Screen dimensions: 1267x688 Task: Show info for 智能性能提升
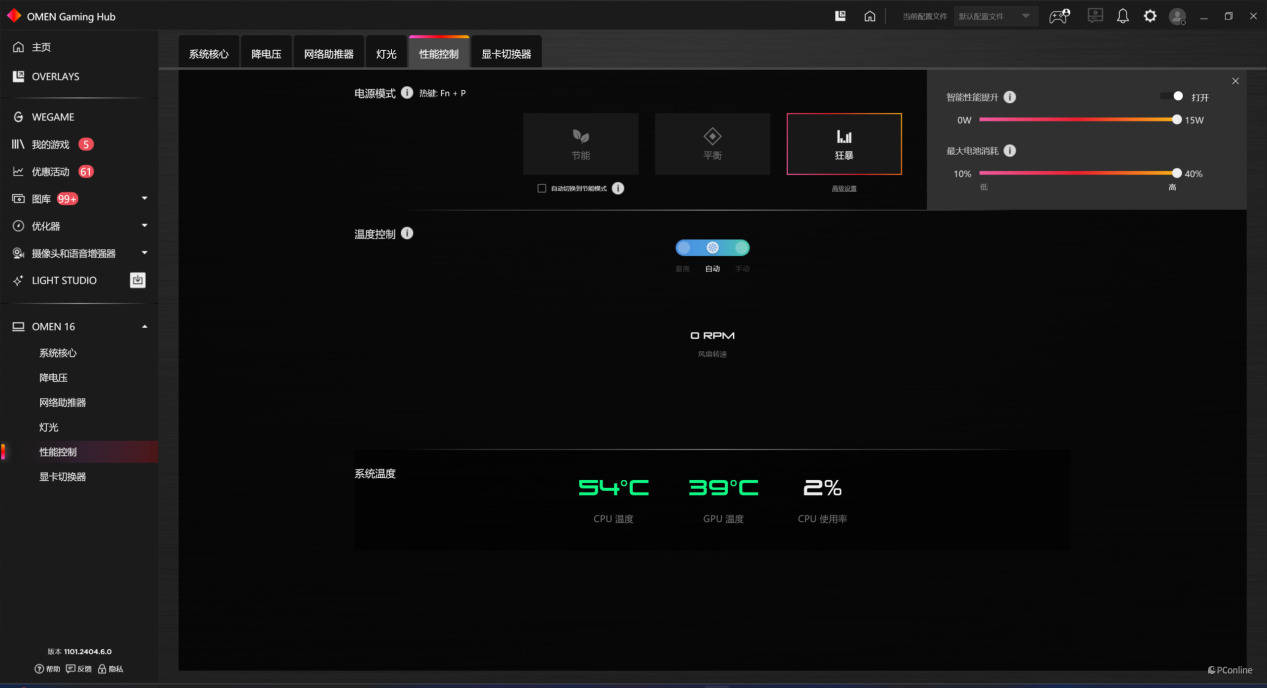[x=1010, y=97]
